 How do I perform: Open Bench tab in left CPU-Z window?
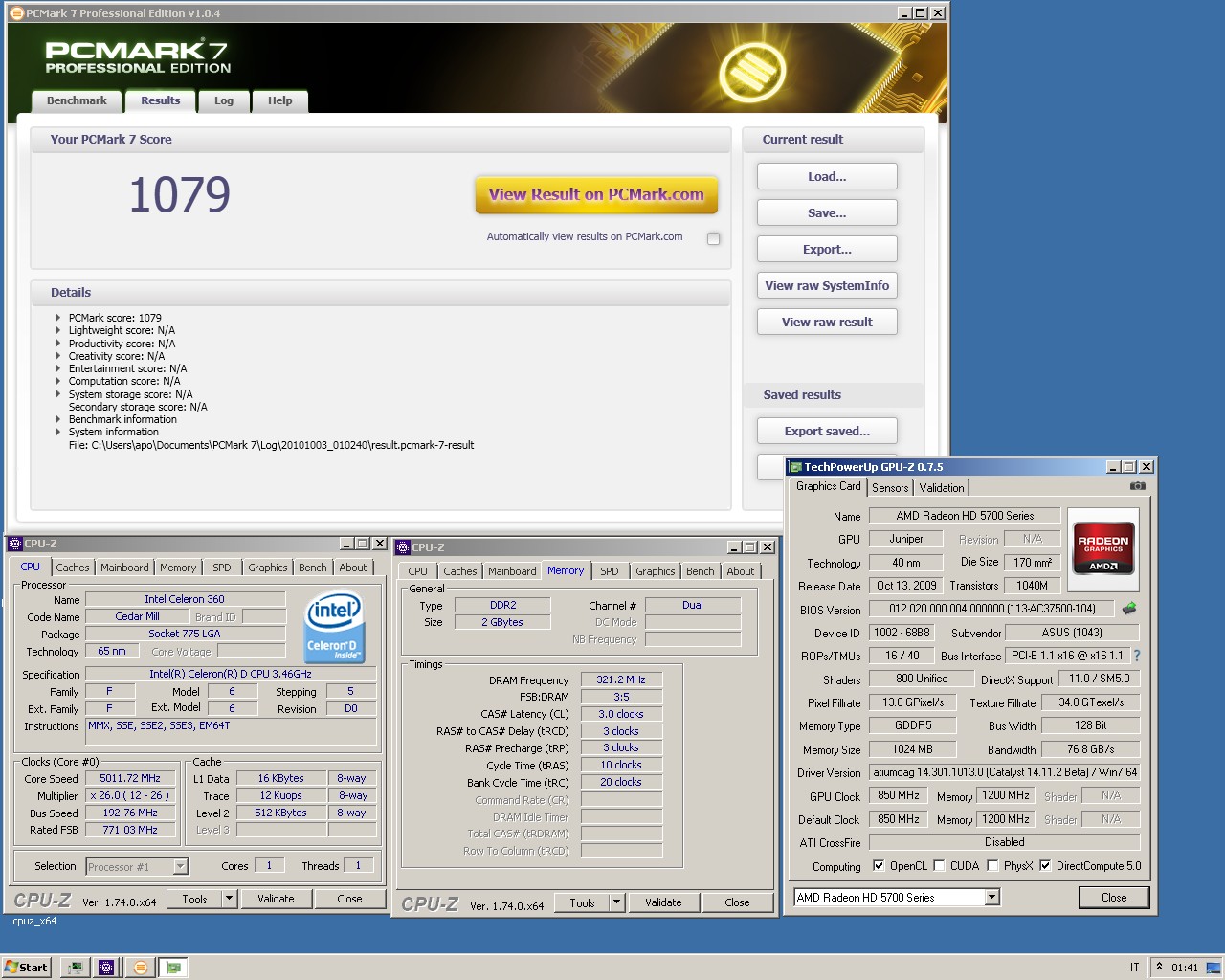click(x=313, y=568)
